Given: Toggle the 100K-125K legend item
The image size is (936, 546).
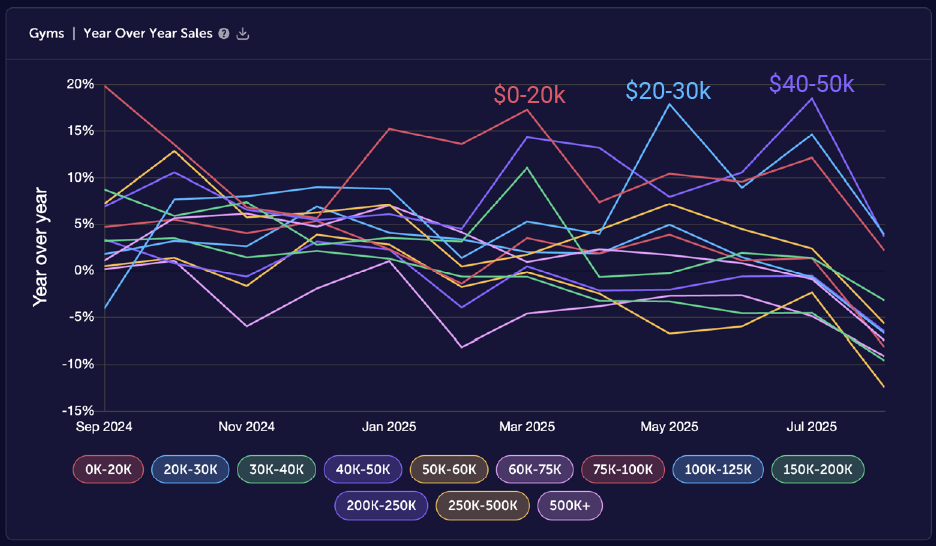Looking at the screenshot, I should coord(717,468).
